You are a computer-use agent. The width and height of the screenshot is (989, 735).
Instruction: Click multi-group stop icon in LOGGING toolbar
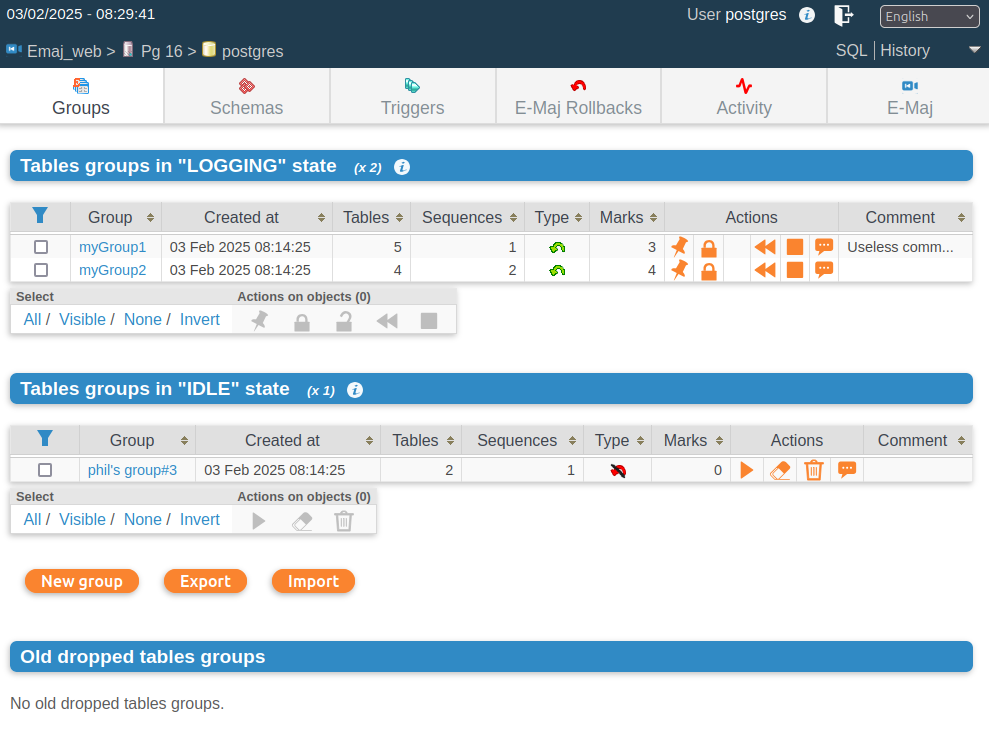[429, 320]
